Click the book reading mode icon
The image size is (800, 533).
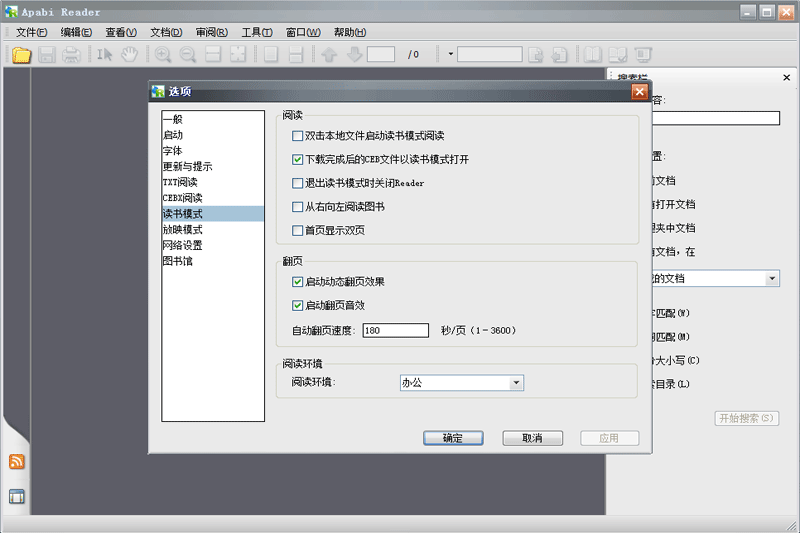(593, 55)
